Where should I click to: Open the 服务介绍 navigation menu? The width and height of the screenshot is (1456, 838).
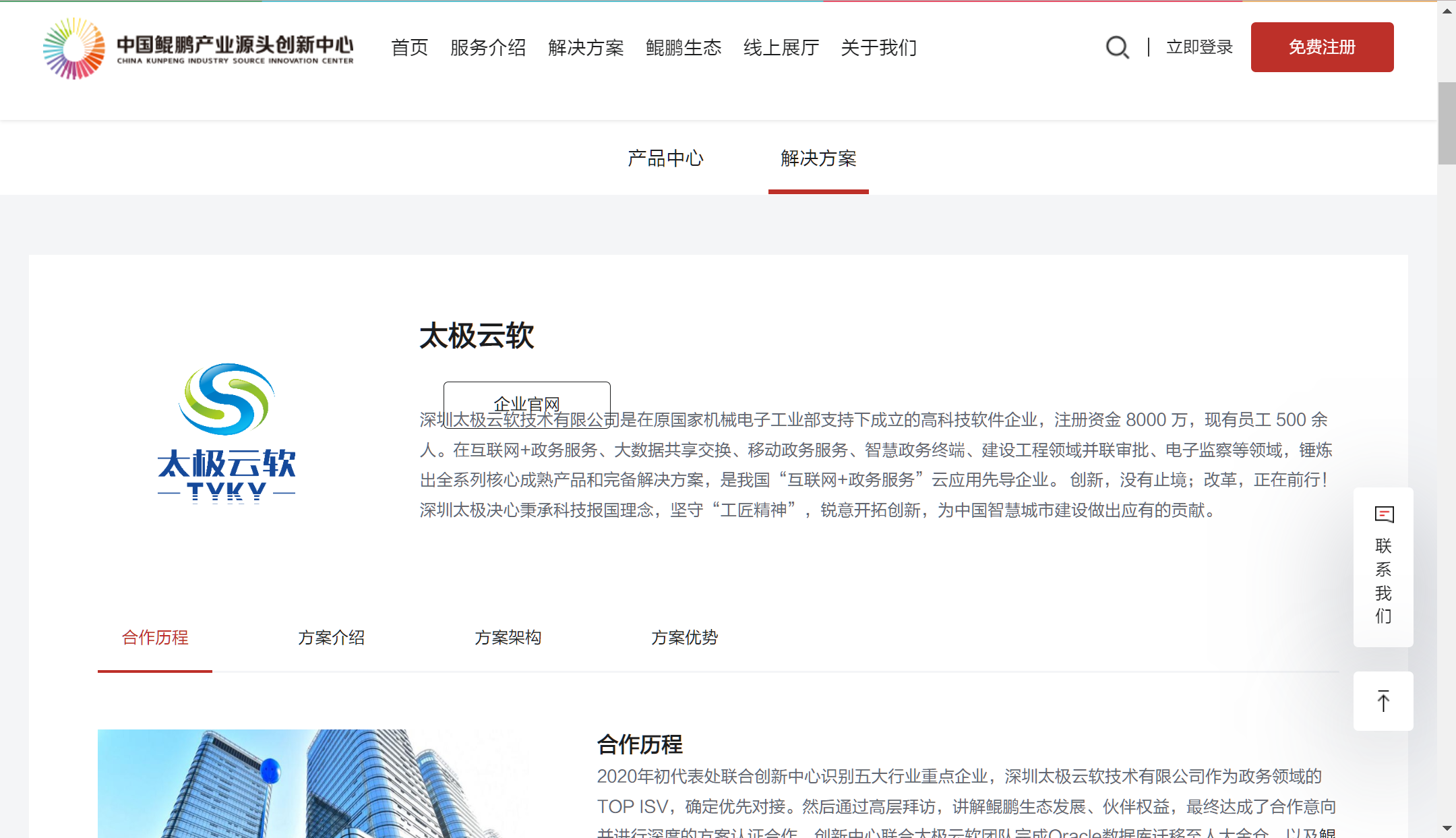click(488, 48)
